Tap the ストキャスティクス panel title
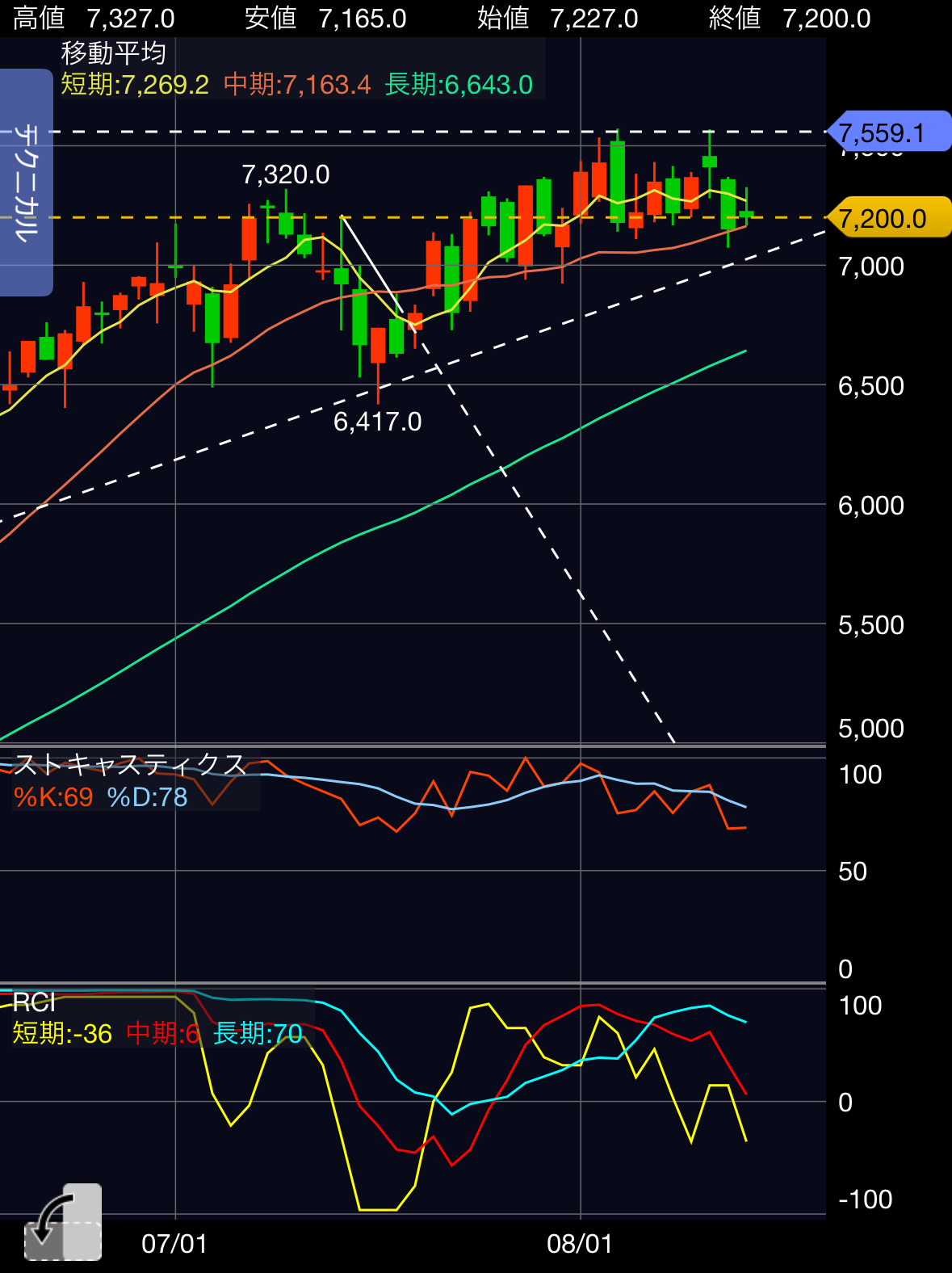The width and height of the screenshot is (952, 1273). pyautogui.click(x=130, y=764)
